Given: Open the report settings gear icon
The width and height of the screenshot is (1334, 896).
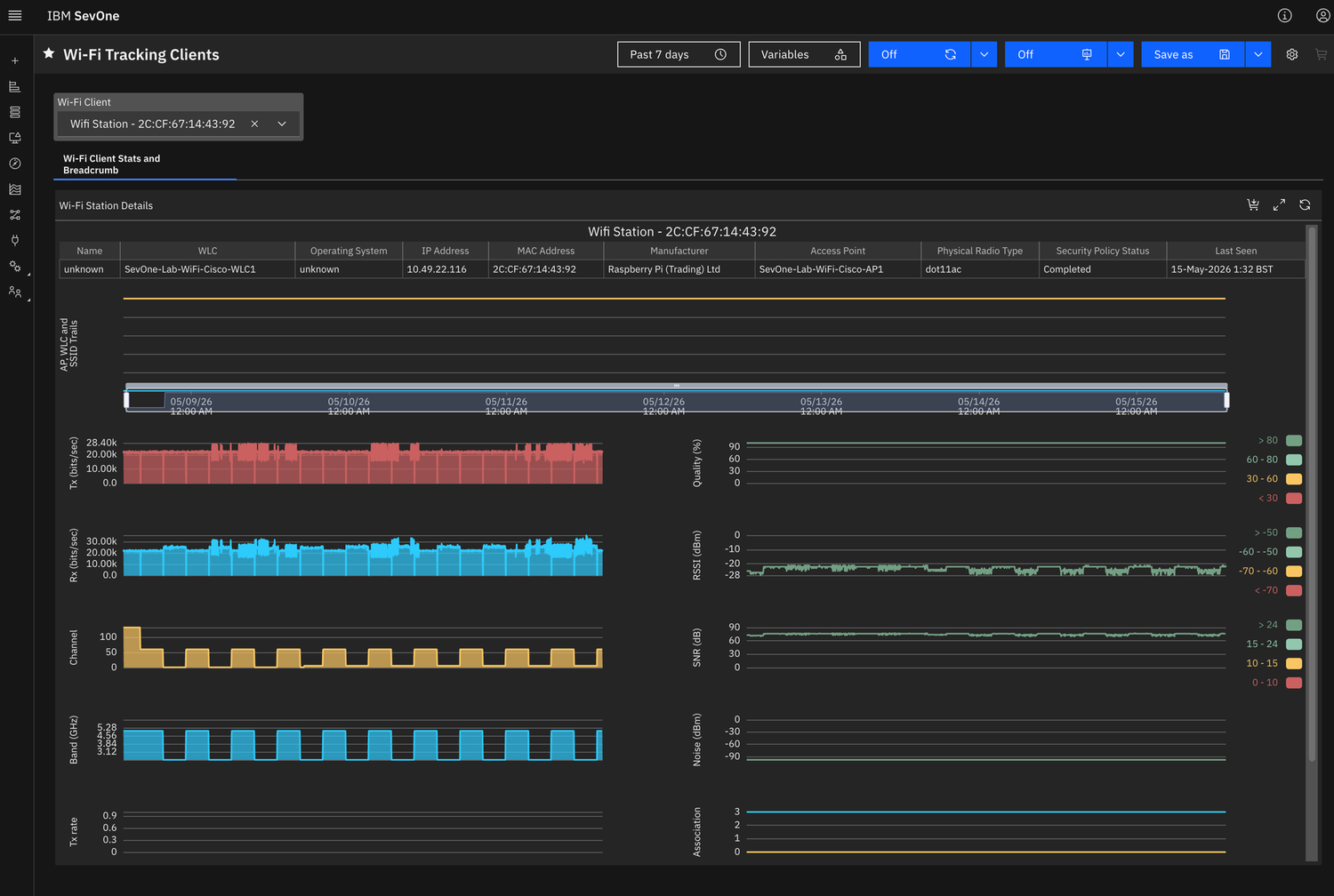Looking at the screenshot, I should [1292, 54].
